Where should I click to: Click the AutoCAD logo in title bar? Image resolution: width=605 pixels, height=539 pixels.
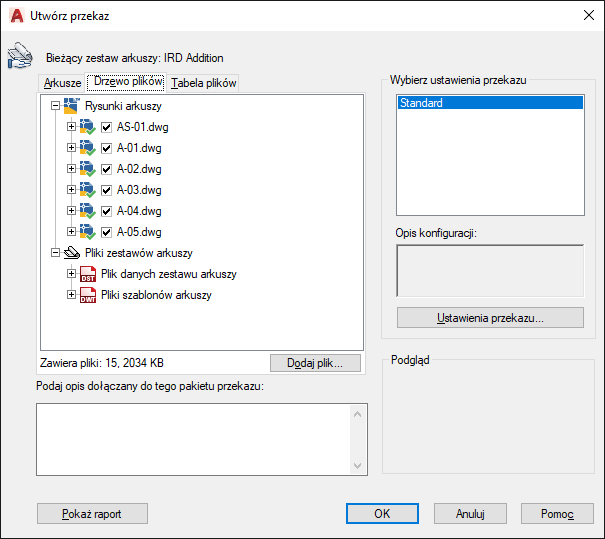coord(17,16)
